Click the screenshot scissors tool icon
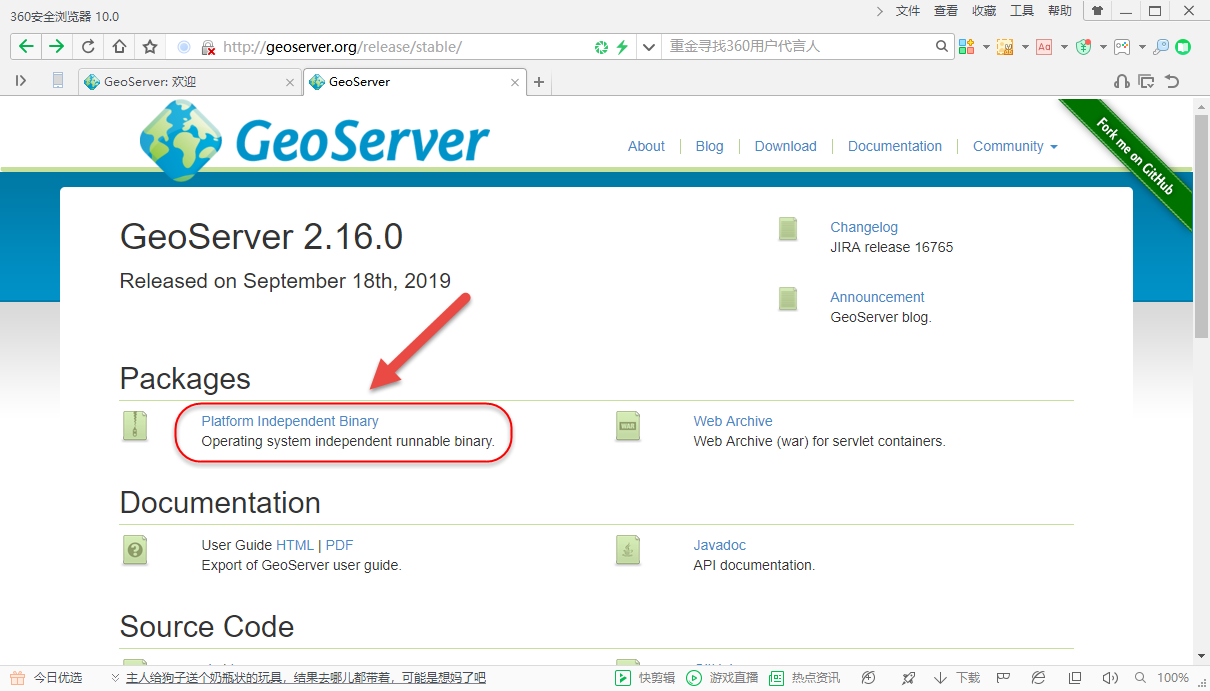Viewport: 1210px width, 691px height. 1005,47
